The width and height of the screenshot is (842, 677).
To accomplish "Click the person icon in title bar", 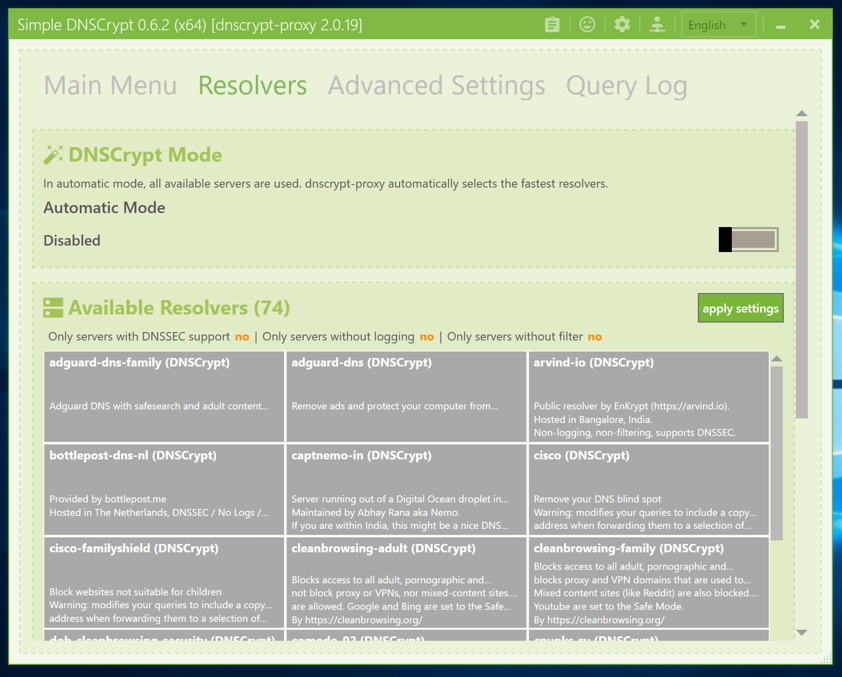I will 657,25.
